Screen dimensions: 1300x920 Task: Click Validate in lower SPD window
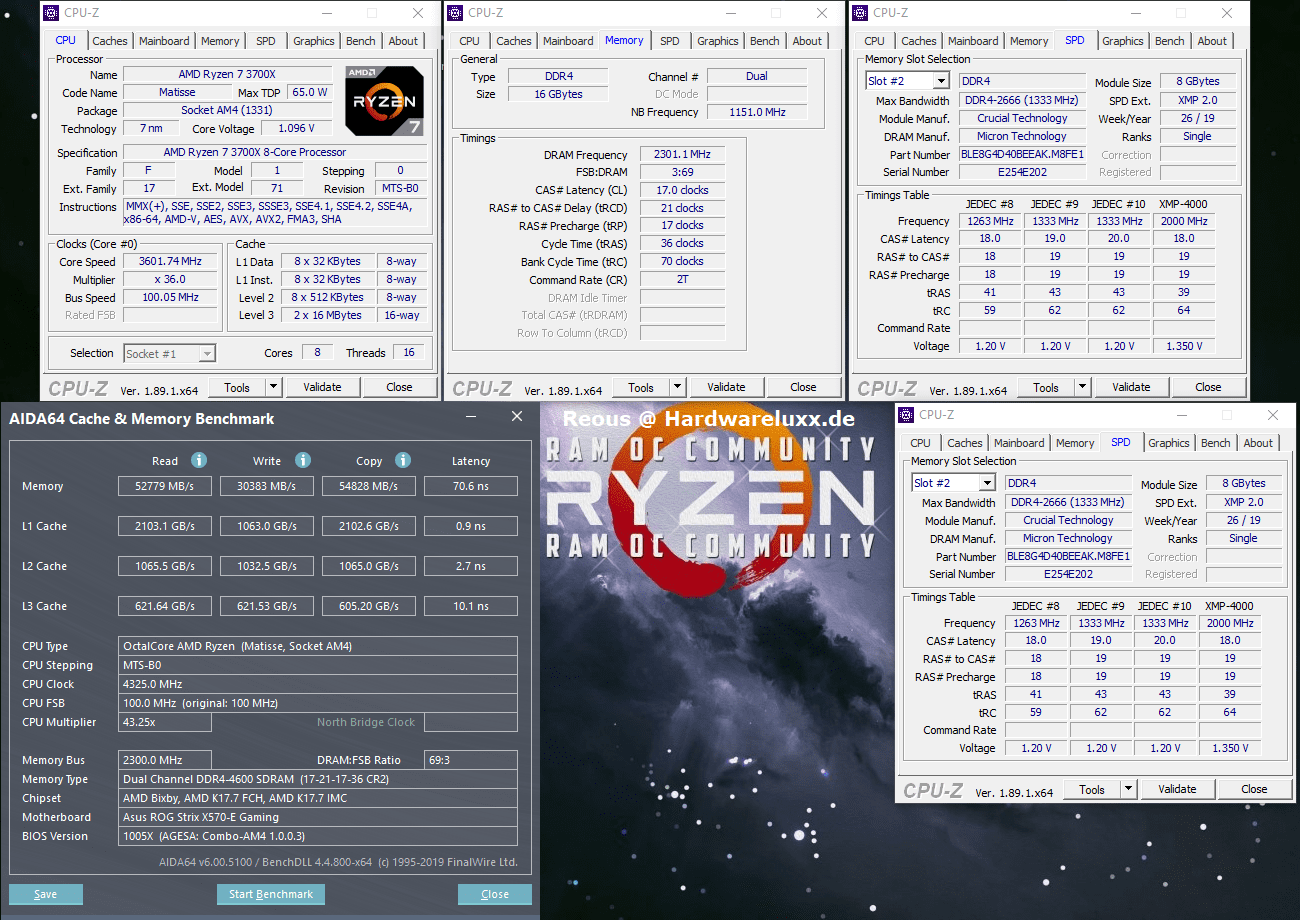click(x=1177, y=789)
